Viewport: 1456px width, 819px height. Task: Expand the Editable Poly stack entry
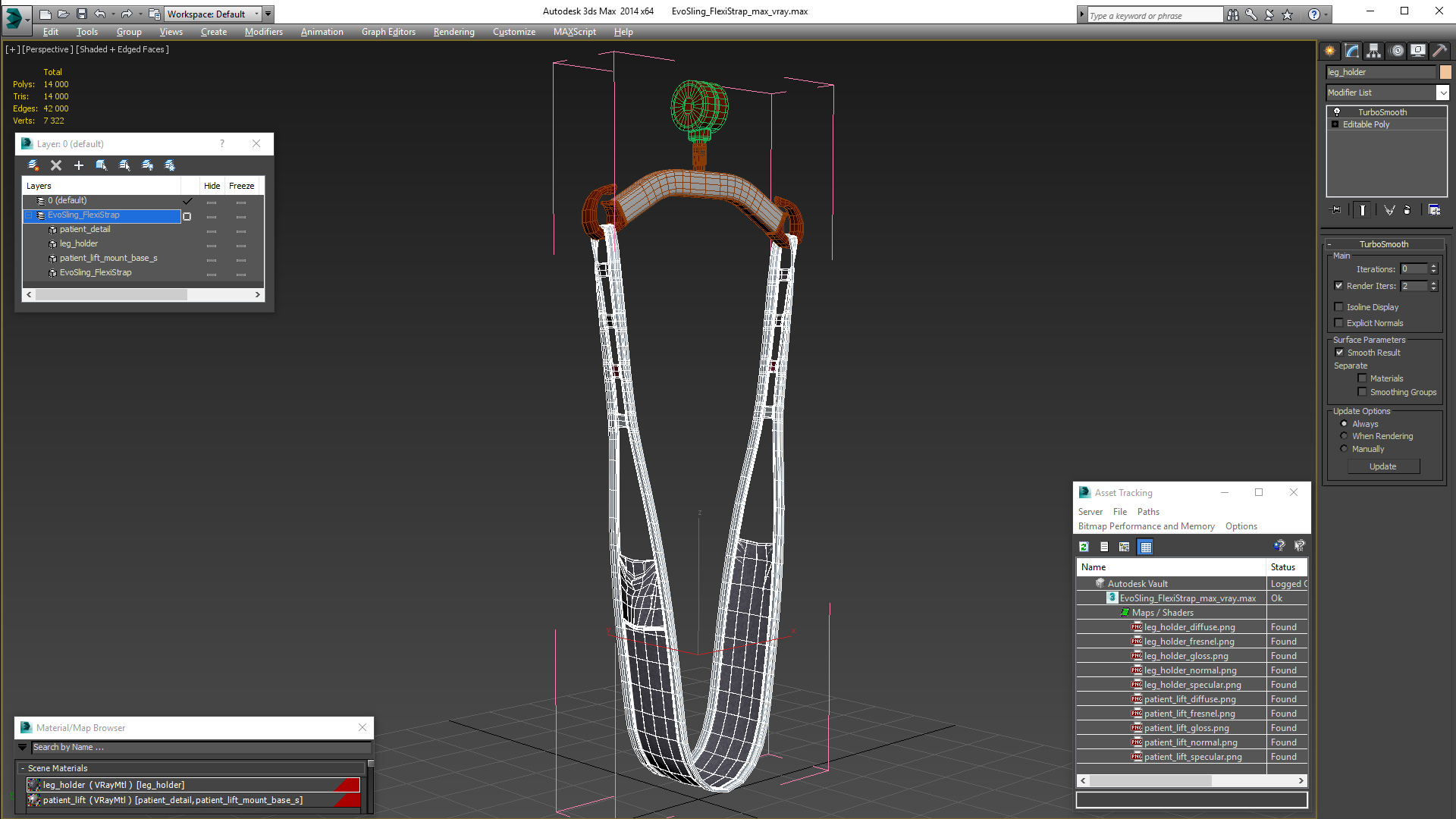(1335, 124)
